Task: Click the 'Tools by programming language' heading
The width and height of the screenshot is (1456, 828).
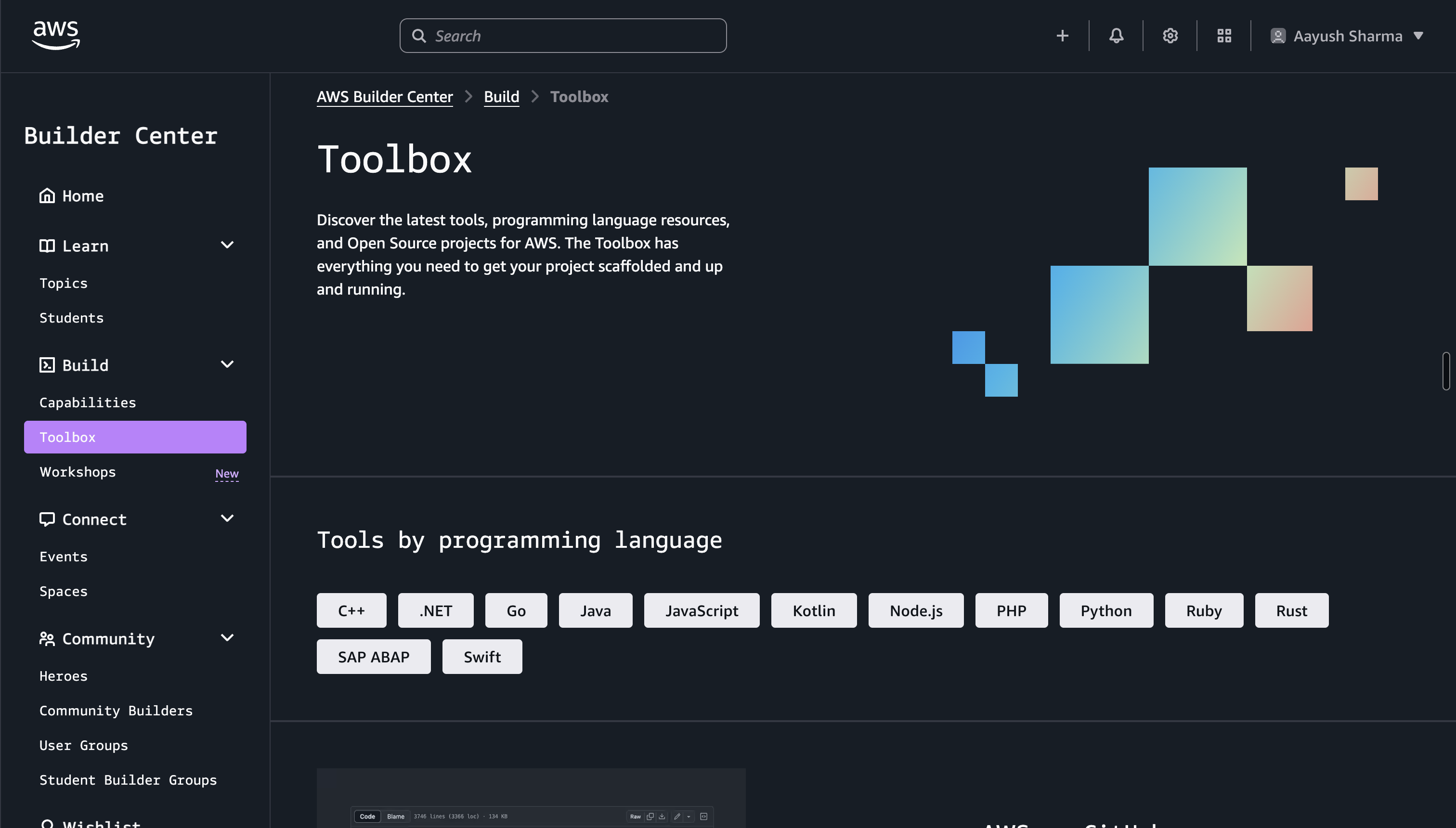Action: (519, 540)
